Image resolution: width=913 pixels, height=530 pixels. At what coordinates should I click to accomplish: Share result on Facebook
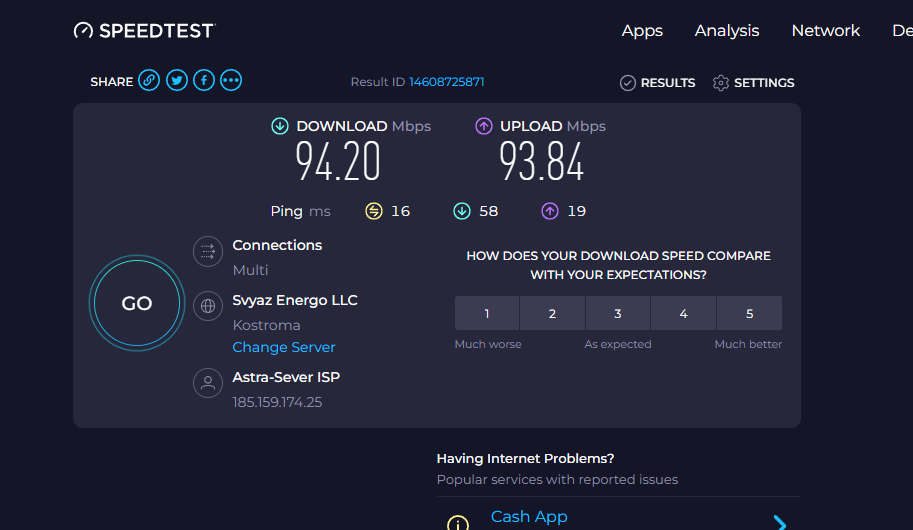click(204, 80)
